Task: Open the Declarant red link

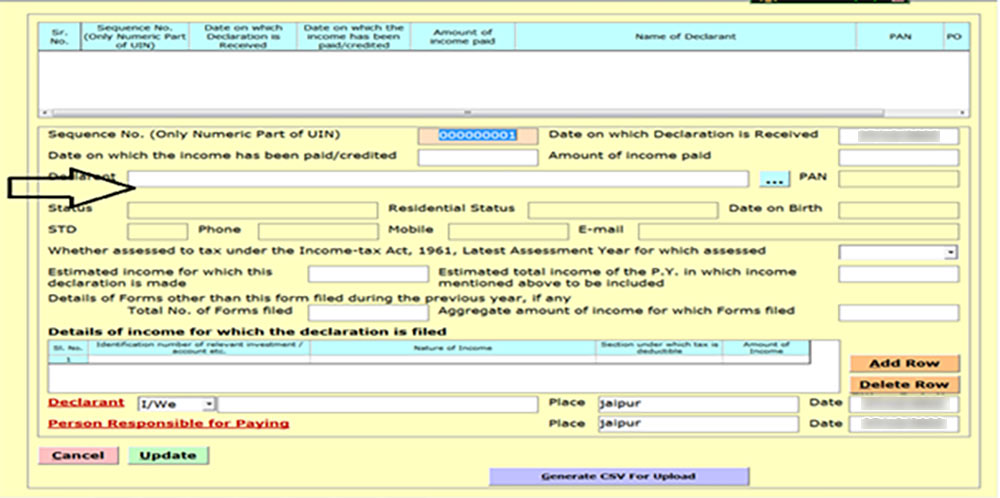Action: [88, 403]
